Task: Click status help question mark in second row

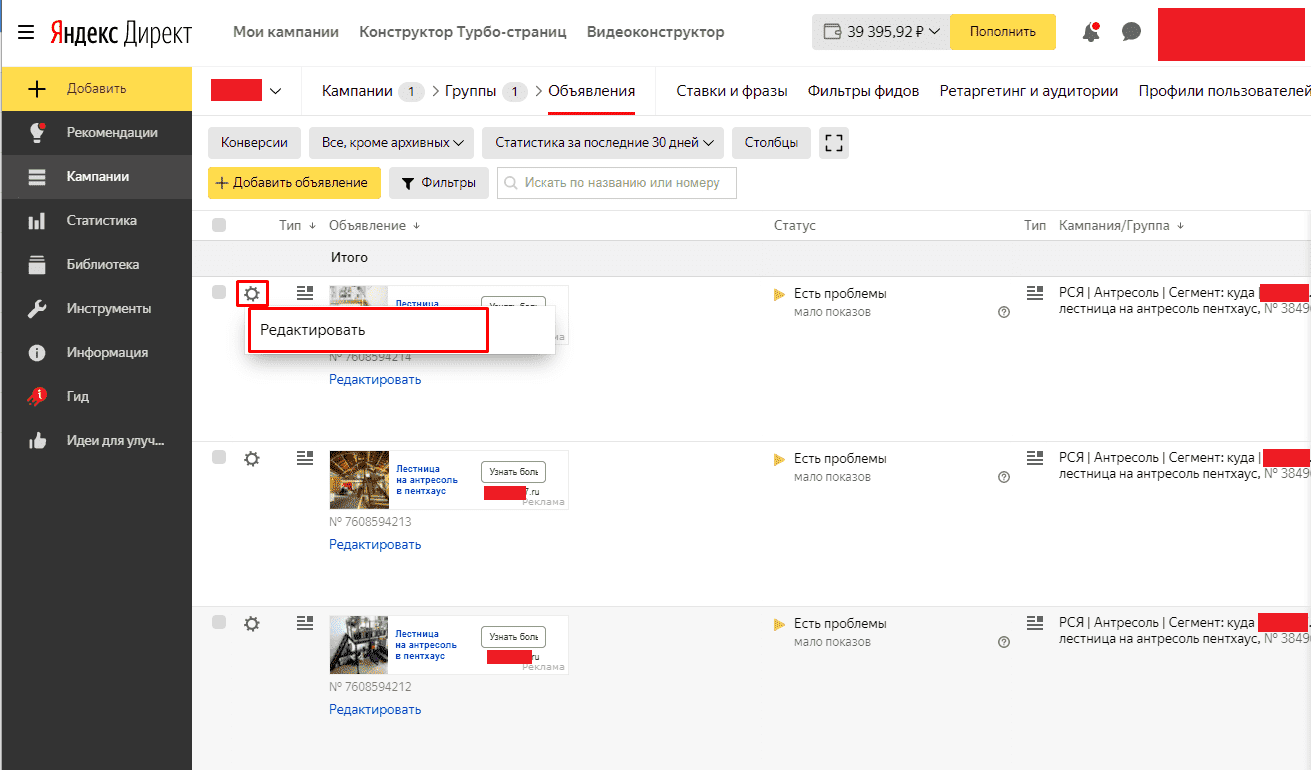Action: (1004, 477)
